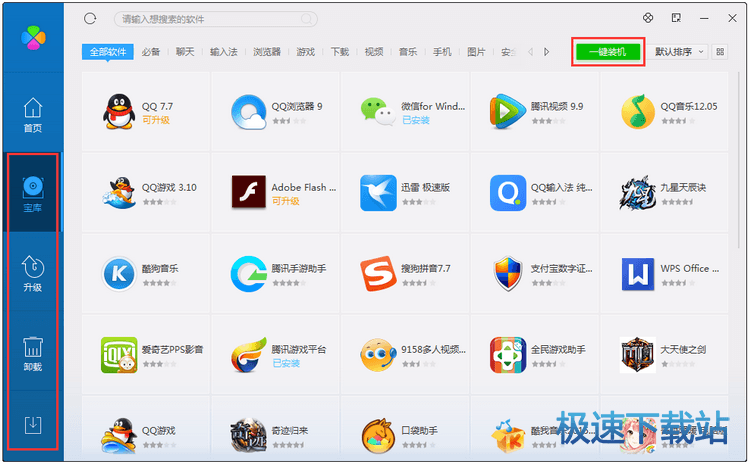The image size is (750, 465).
Task: Click the refresh icon beside search box
Action: 90,19
